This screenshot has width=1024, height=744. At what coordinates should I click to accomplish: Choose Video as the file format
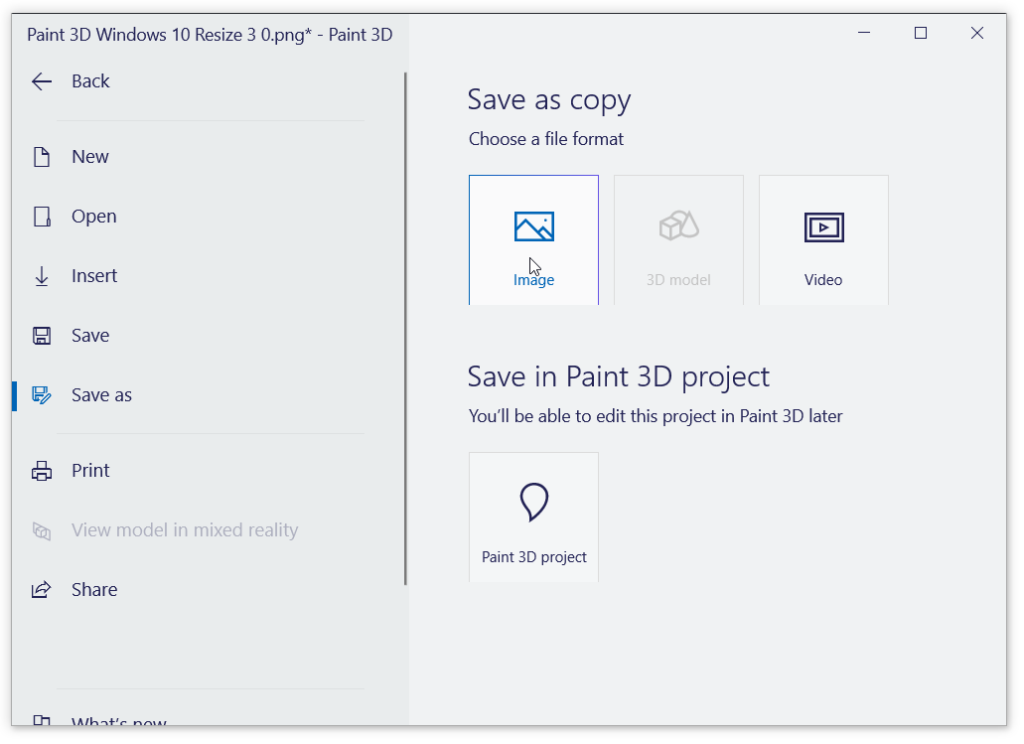pyautogui.click(x=823, y=240)
